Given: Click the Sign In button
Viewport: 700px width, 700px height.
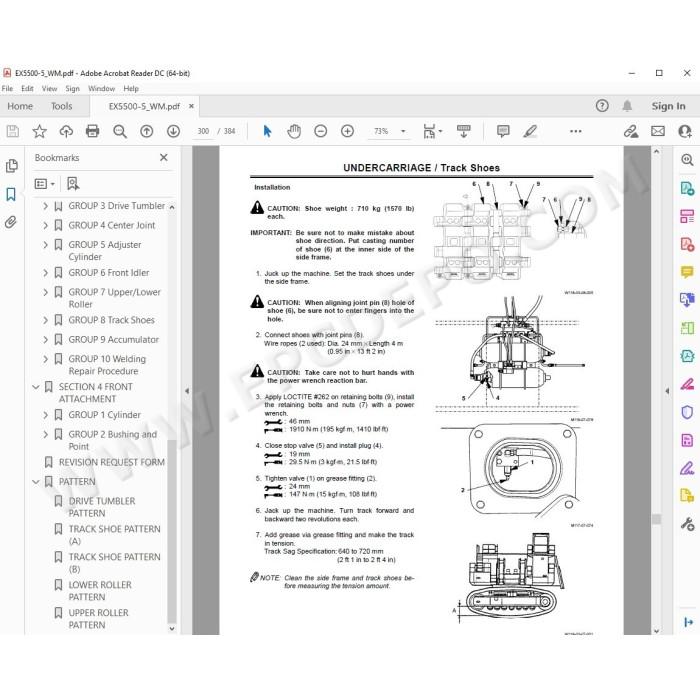Looking at the screenshot, I should 668,106.
